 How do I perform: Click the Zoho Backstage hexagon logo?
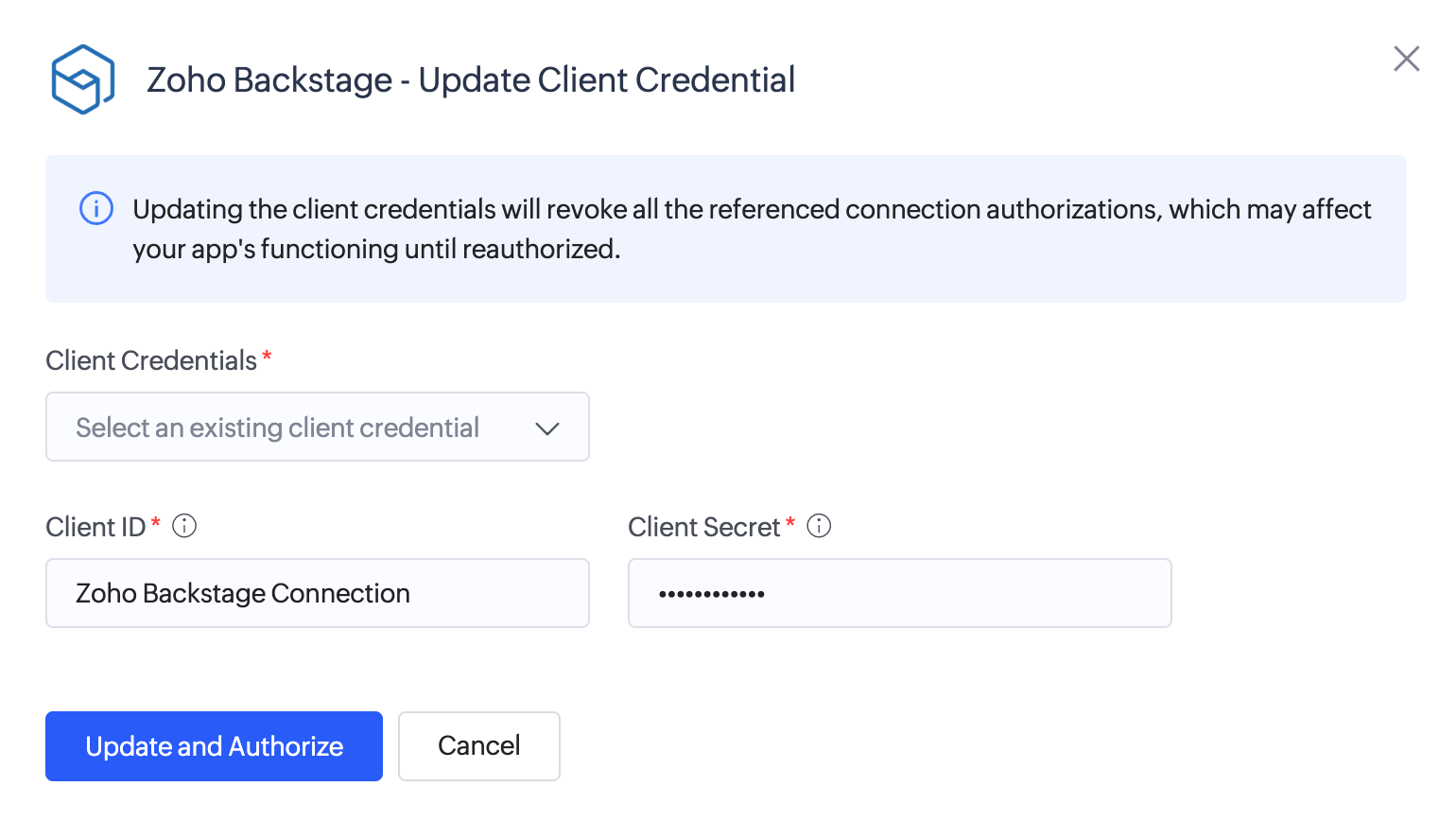click(x=83, y=79)
